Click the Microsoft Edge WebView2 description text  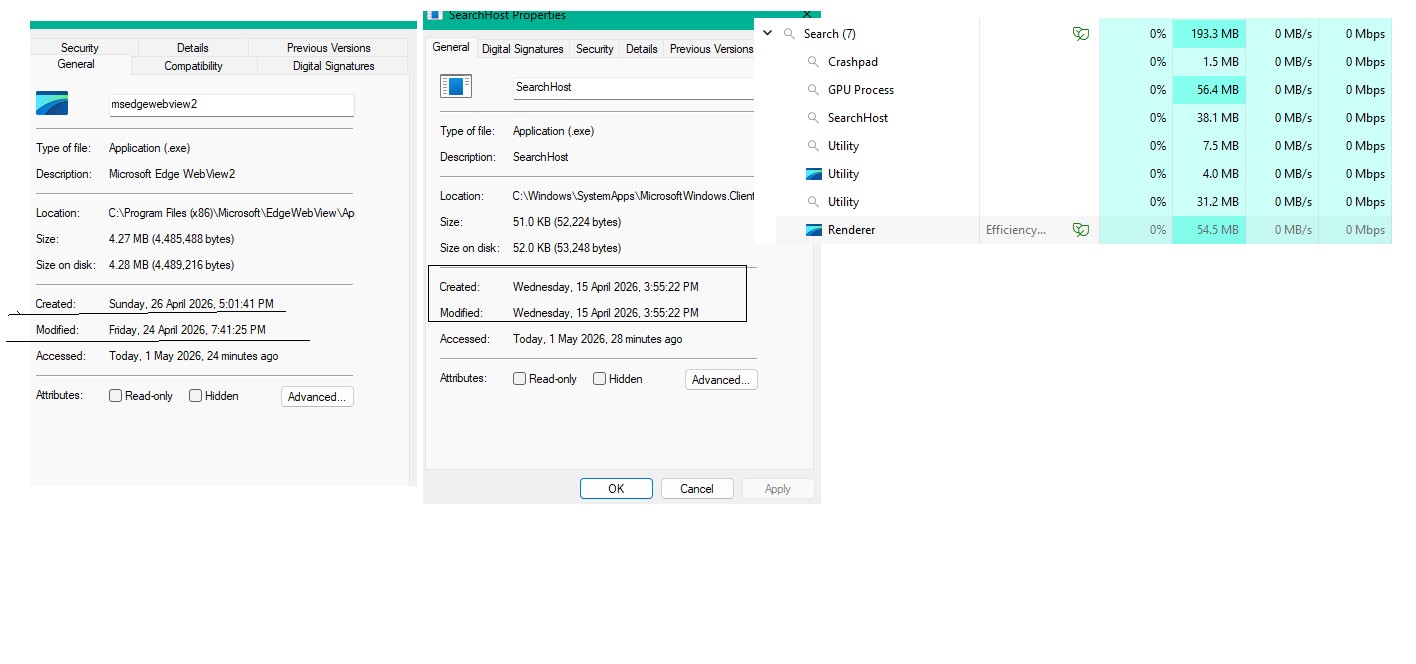[x=172, y=174]
